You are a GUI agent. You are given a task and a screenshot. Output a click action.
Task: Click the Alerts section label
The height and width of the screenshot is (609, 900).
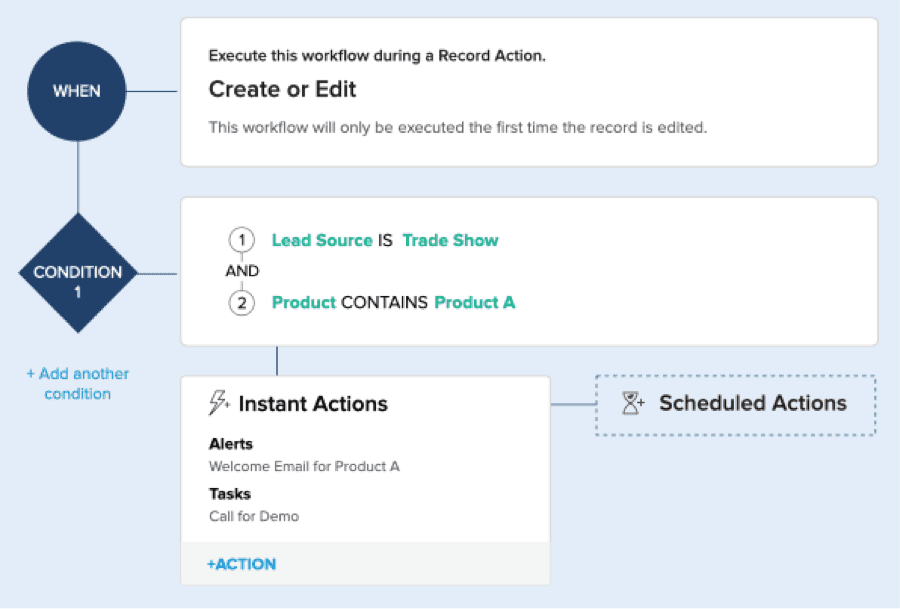pyautogui.click(x=231, y=444)
